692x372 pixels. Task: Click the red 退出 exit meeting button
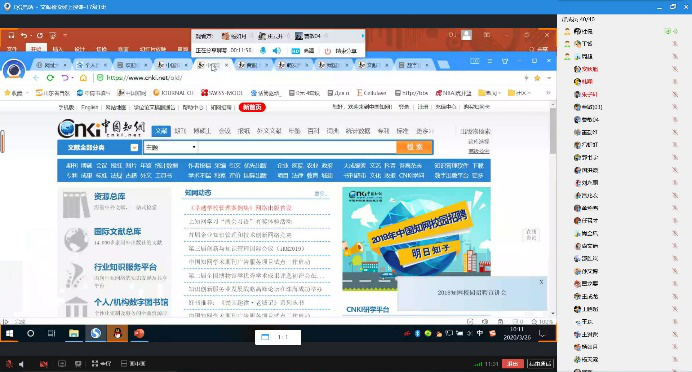coord(512,364)
